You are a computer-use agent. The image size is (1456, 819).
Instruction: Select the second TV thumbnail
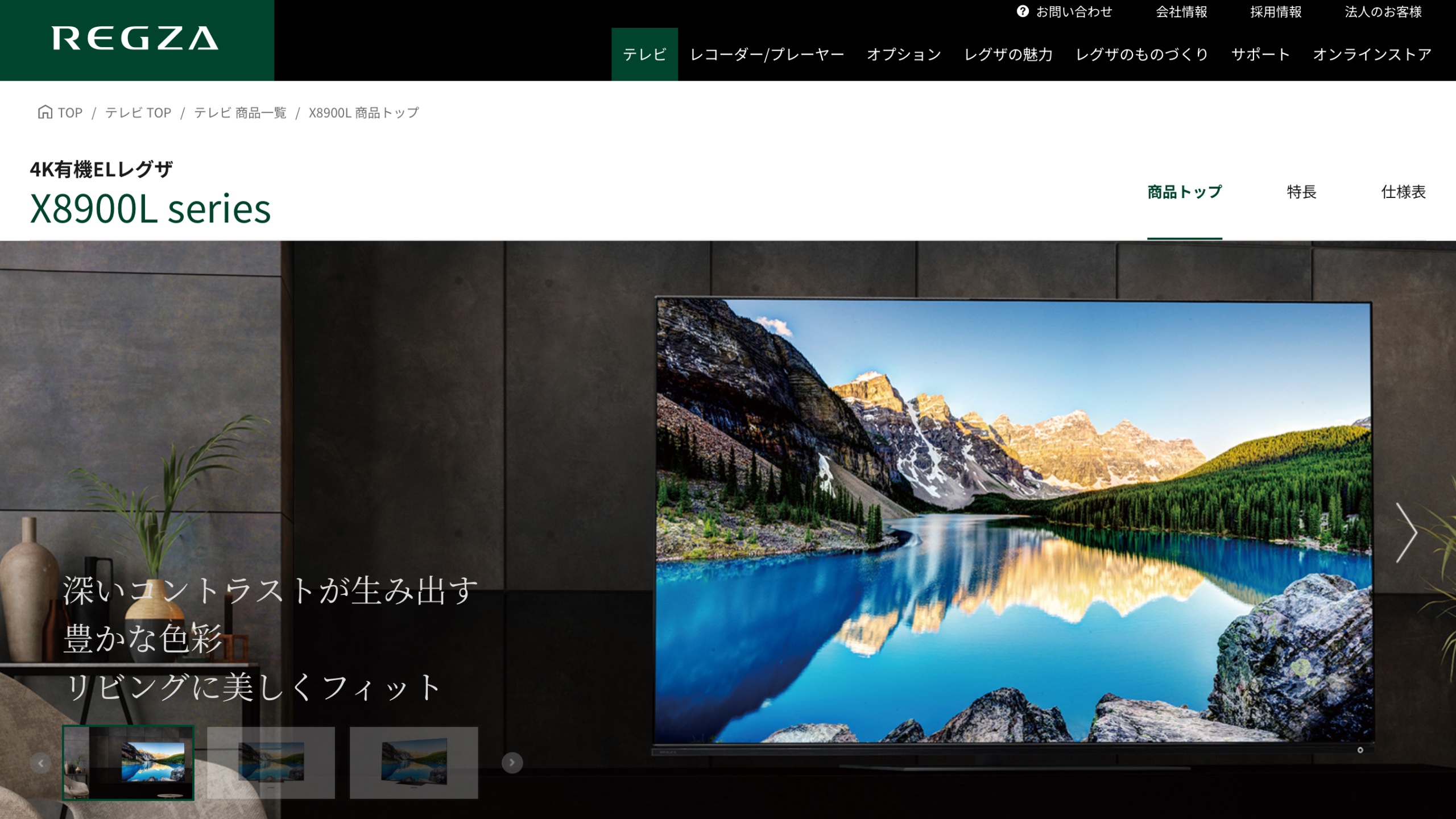click(271, 763)
